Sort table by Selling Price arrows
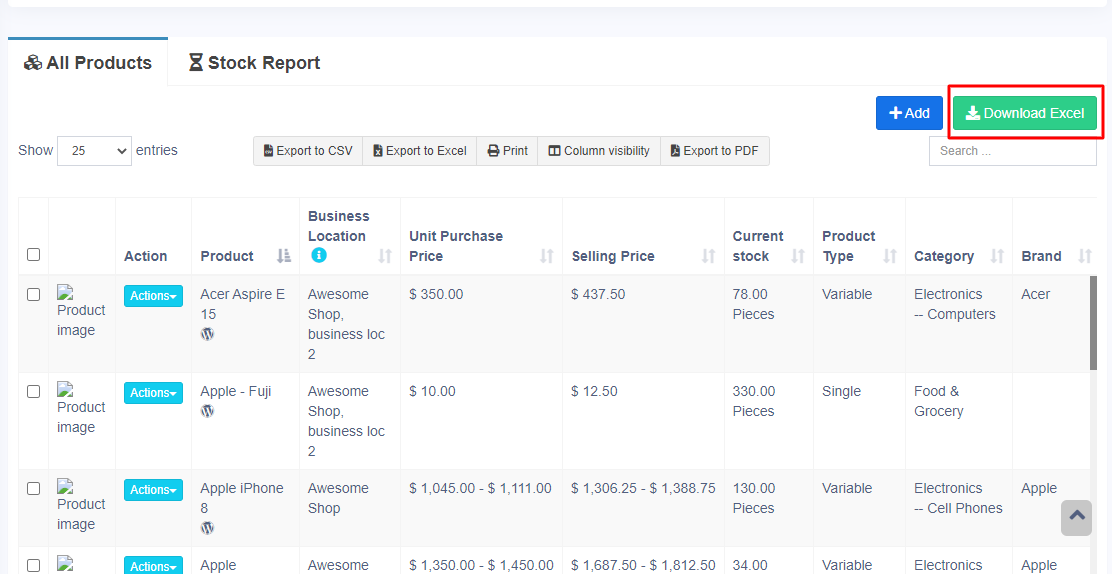This screenshot has height=574, width=1112. point(708,256)
